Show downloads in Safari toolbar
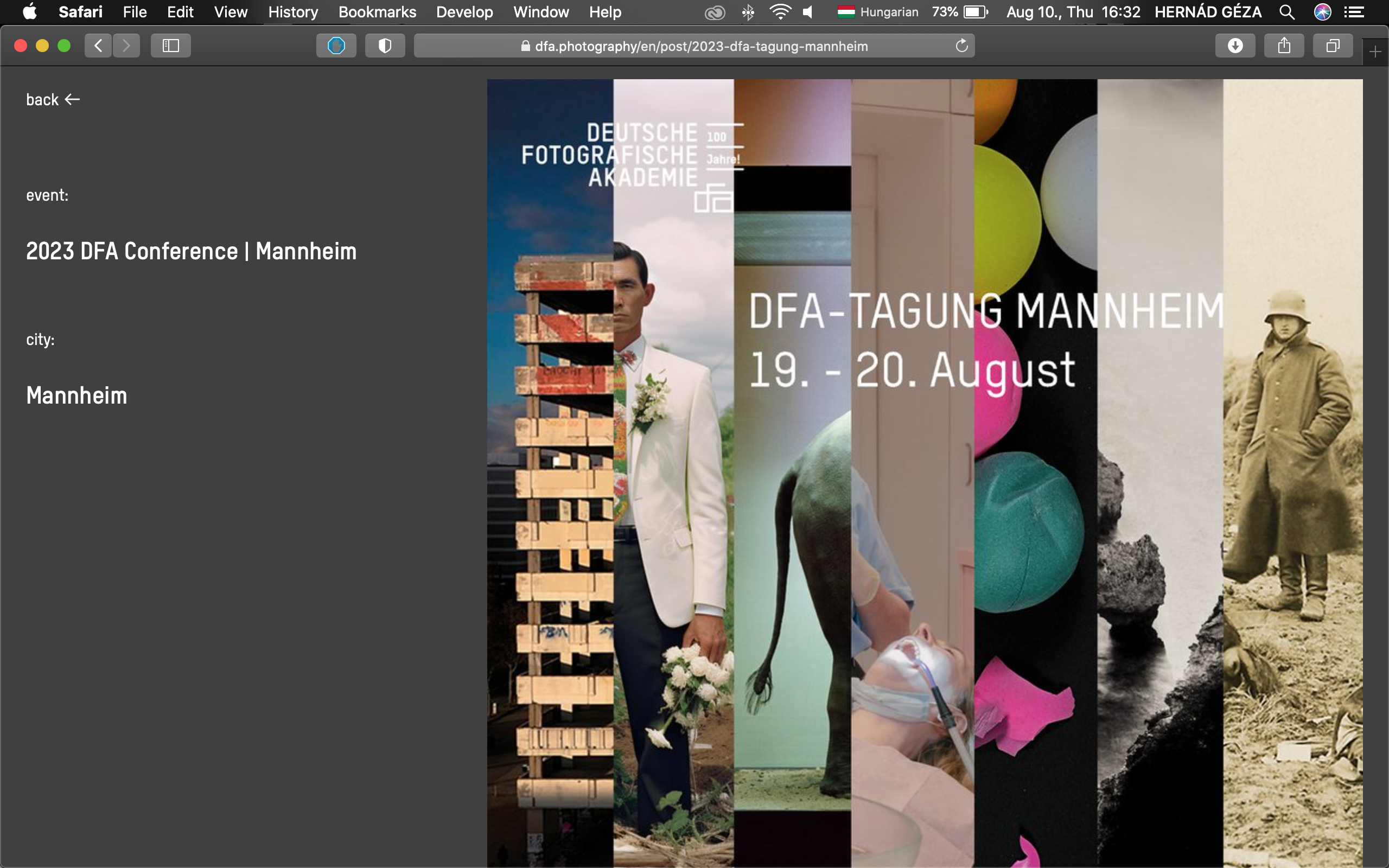Screen dimensions: 1389x868 coord(1235,46)
